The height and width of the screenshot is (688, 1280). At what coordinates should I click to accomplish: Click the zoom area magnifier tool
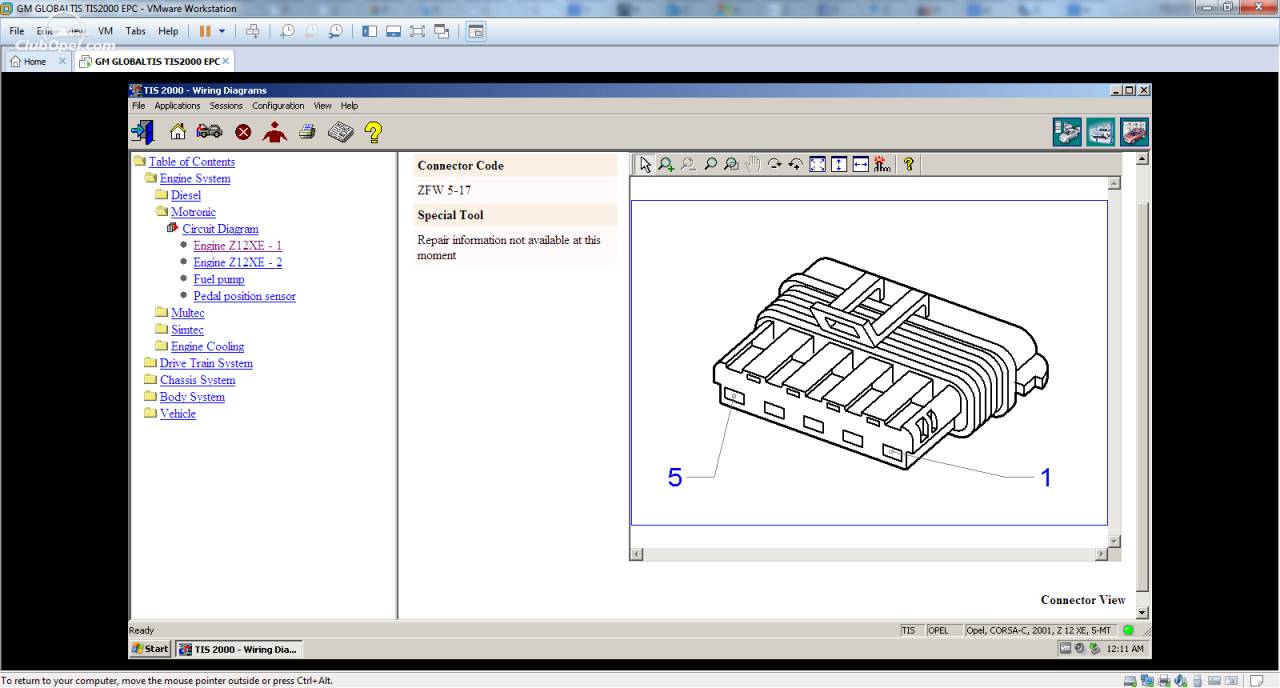(731, 164)
